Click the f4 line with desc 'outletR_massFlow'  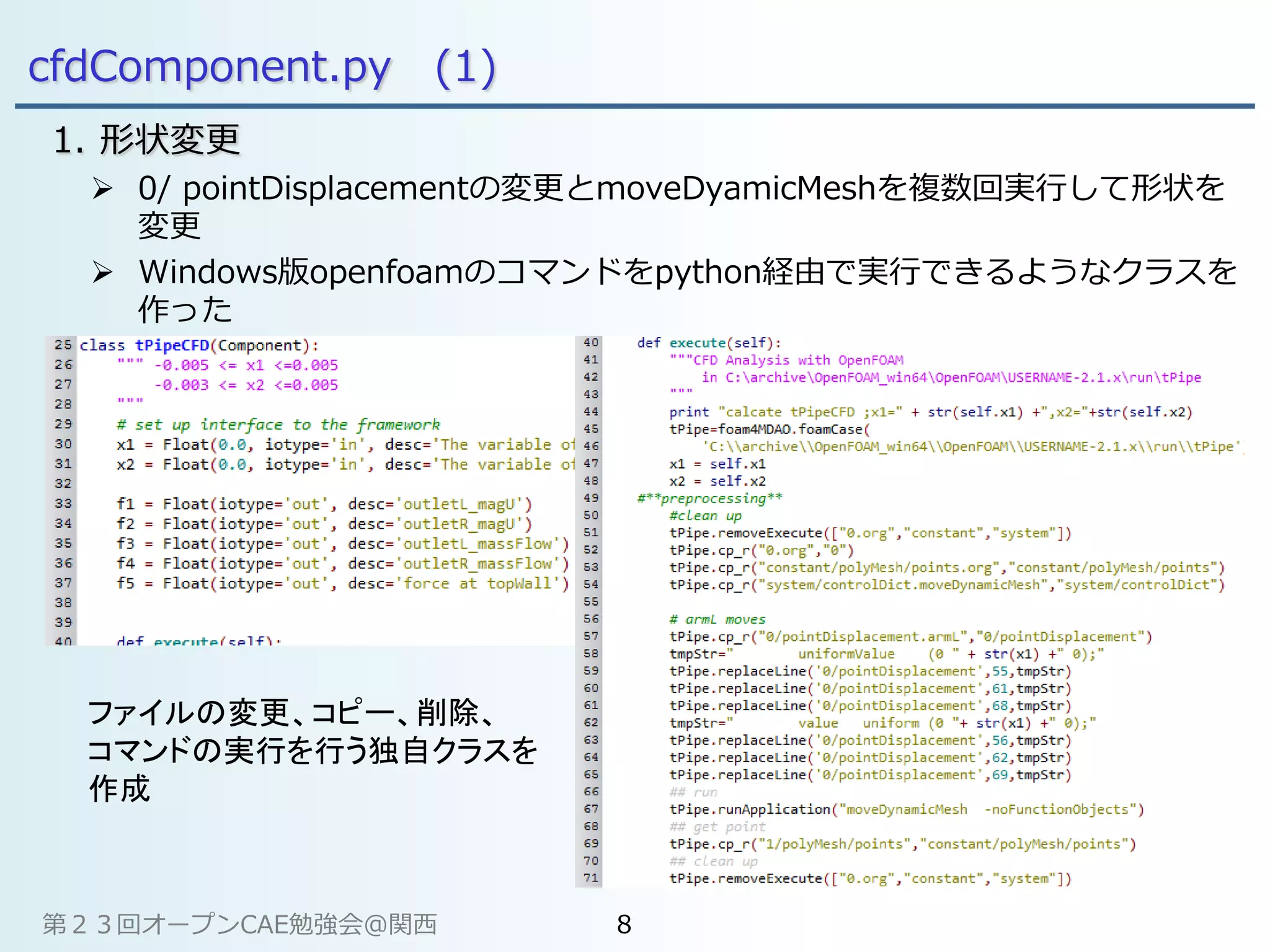coord(343,563)
